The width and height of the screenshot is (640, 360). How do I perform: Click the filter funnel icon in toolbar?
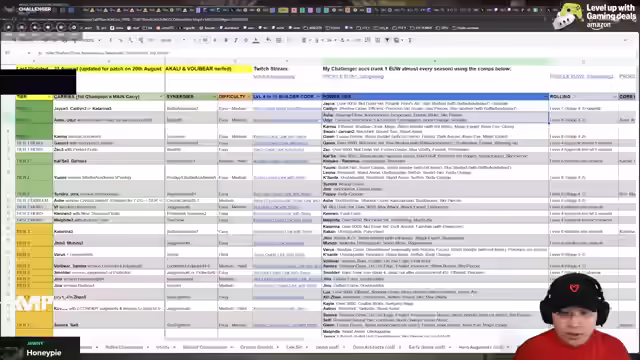coord(387,40)
